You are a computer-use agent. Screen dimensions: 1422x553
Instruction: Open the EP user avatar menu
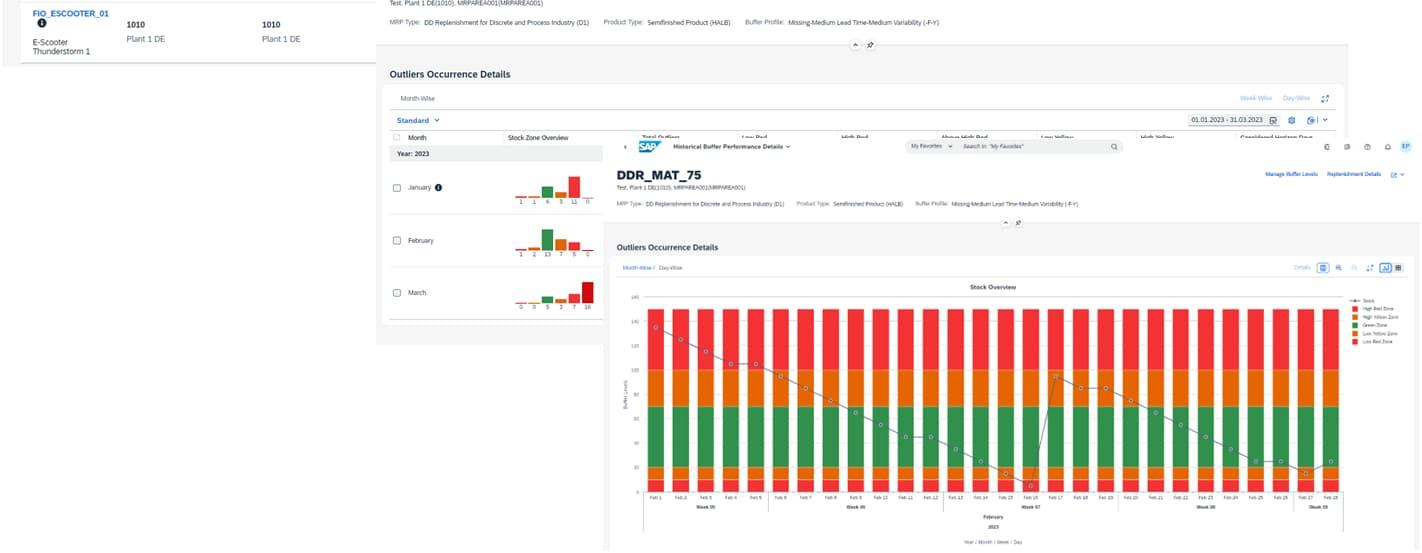pos(1405,146)
